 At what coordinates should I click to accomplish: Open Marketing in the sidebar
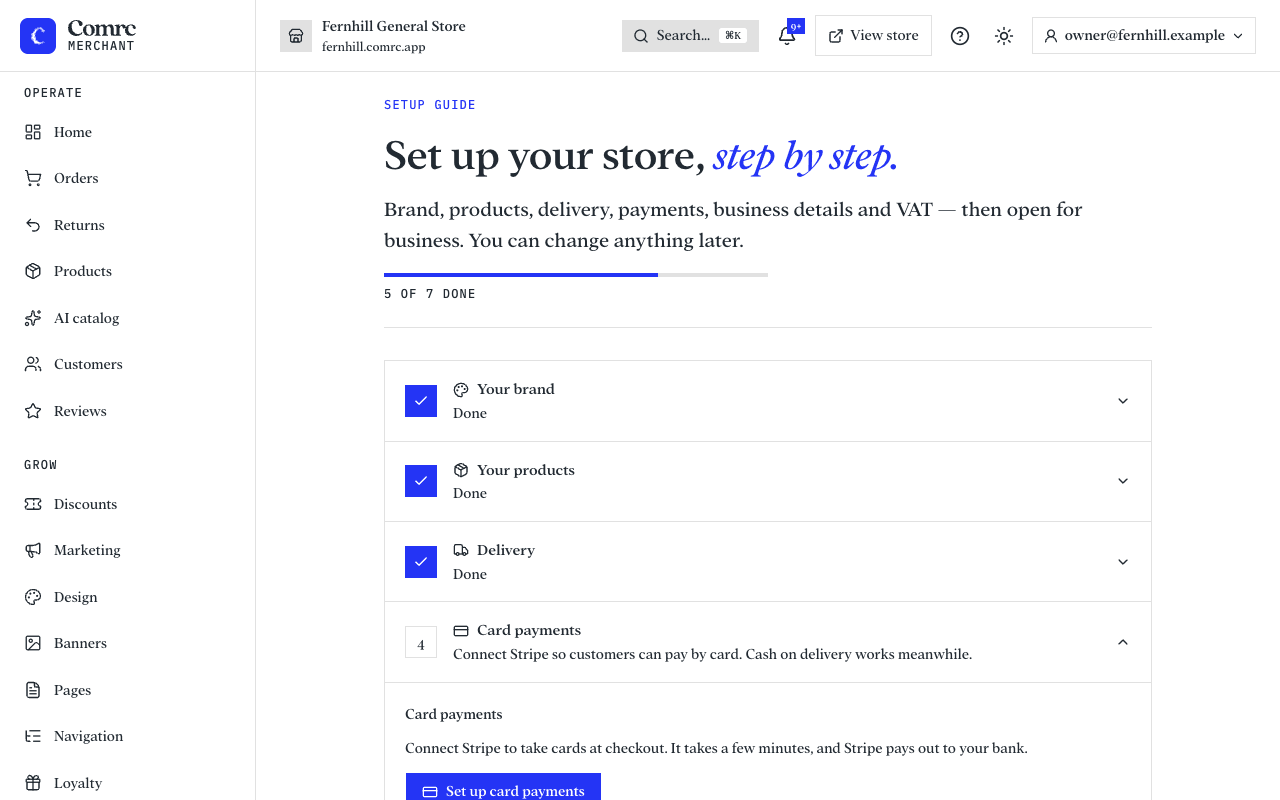click(x=128, y=550)
